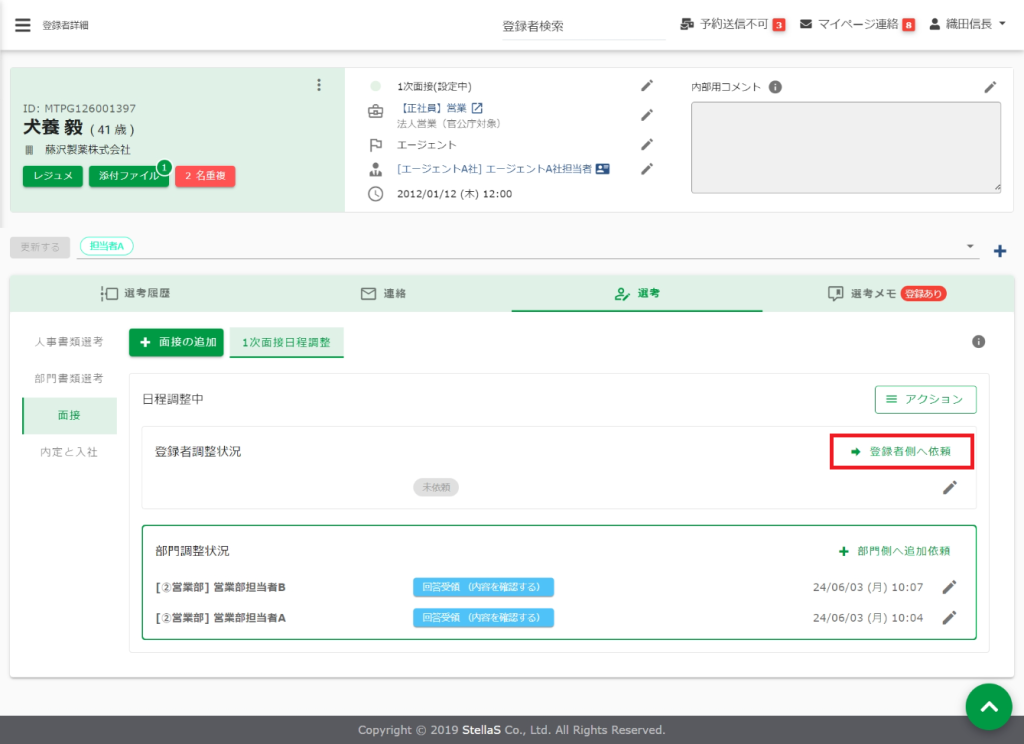Edit the internal comment pencil icon
Screen dimensions: 1024x744
click(990, 87)
